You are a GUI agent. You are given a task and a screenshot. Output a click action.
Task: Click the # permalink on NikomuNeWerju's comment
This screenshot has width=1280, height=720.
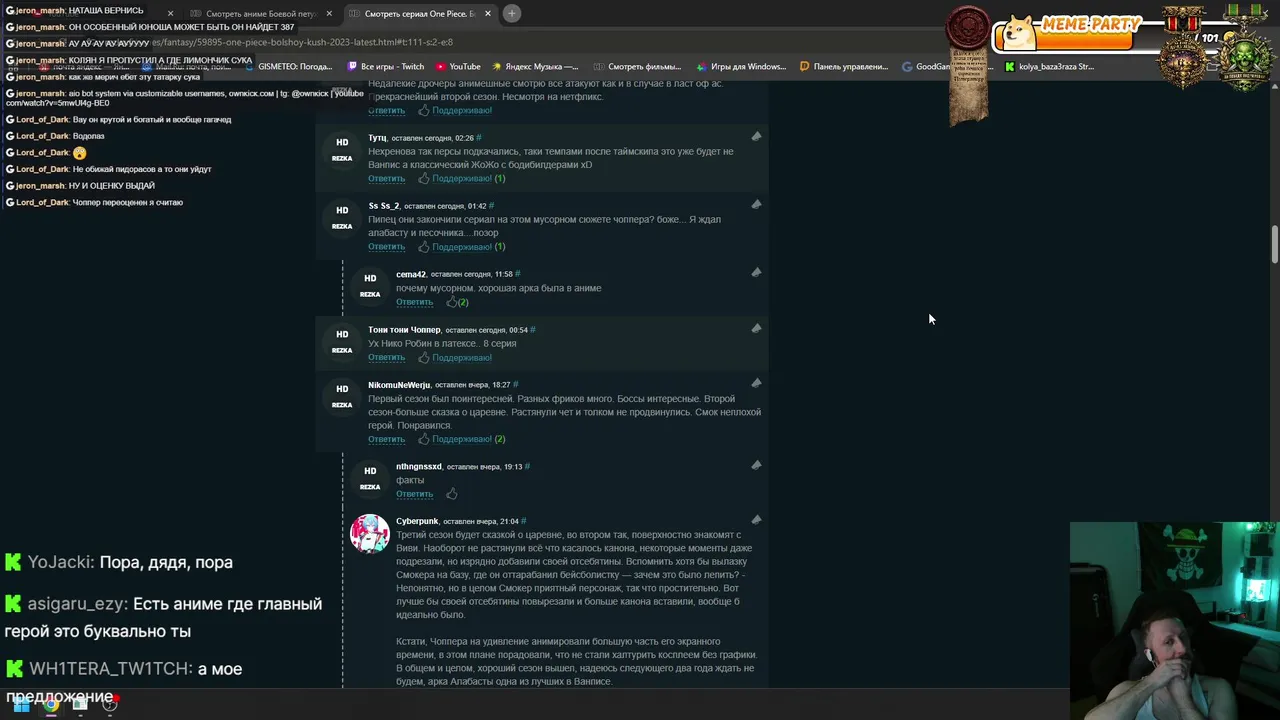coord(515,384)
